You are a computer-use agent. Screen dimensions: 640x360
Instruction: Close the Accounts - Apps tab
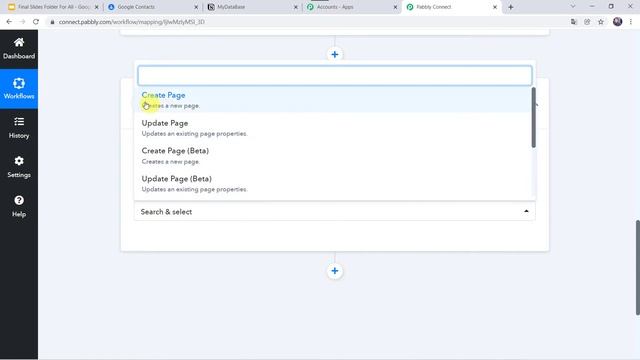pyautogui.click(x=395, y=7)
